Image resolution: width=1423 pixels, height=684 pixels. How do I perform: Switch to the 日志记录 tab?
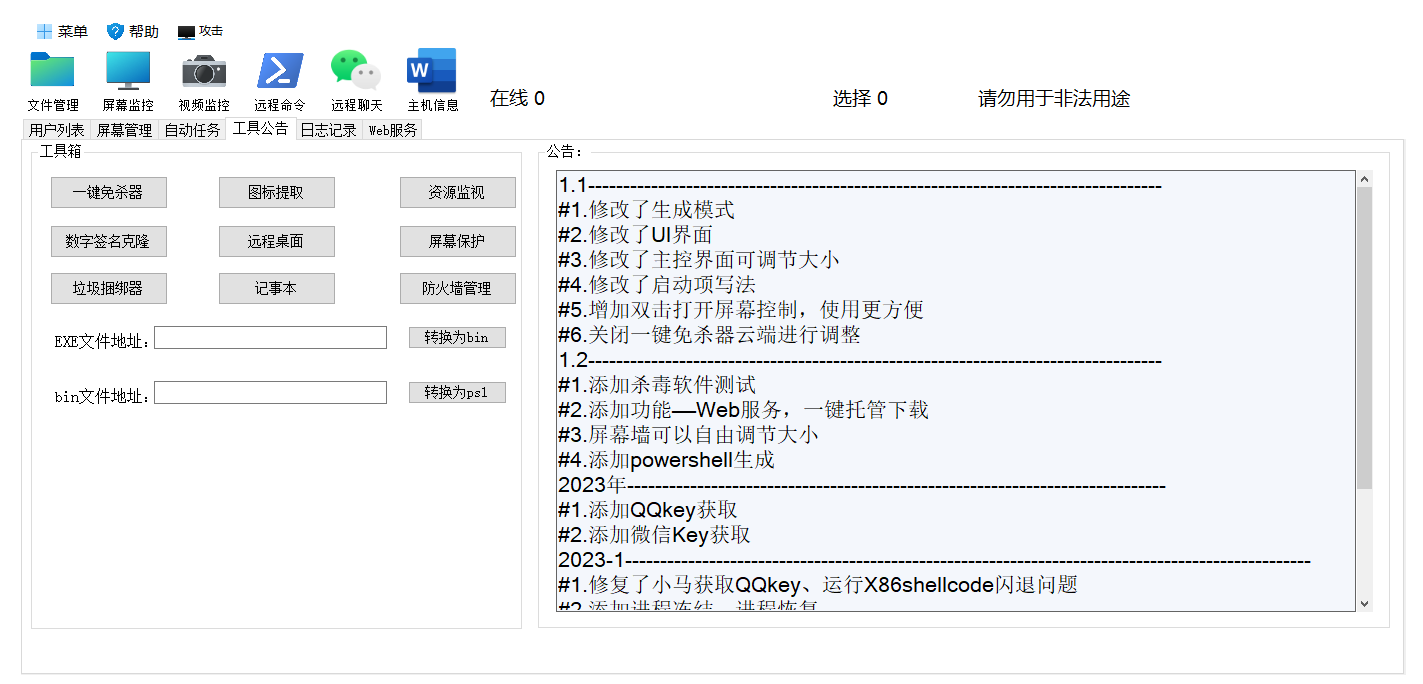click(x=329, y=130)
